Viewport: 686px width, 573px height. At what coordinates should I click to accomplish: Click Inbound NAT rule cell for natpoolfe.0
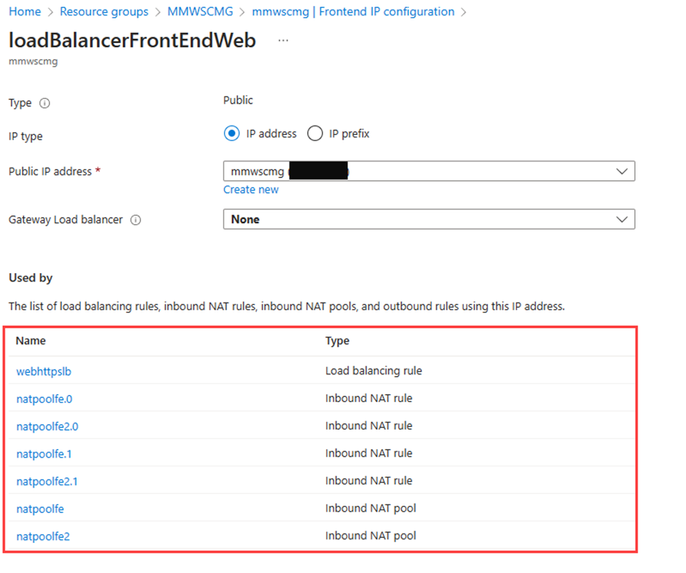coord(369,398)
